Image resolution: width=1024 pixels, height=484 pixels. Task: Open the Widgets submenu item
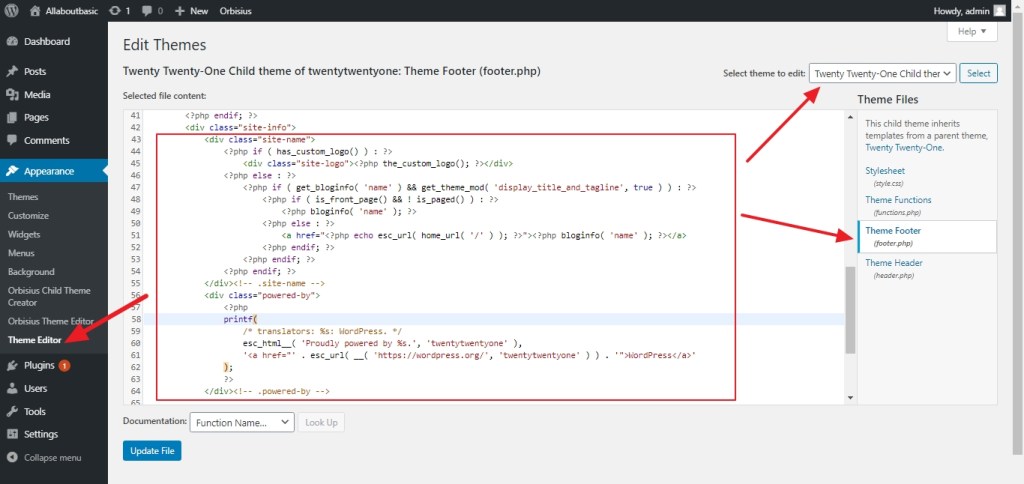coord(24,234)
